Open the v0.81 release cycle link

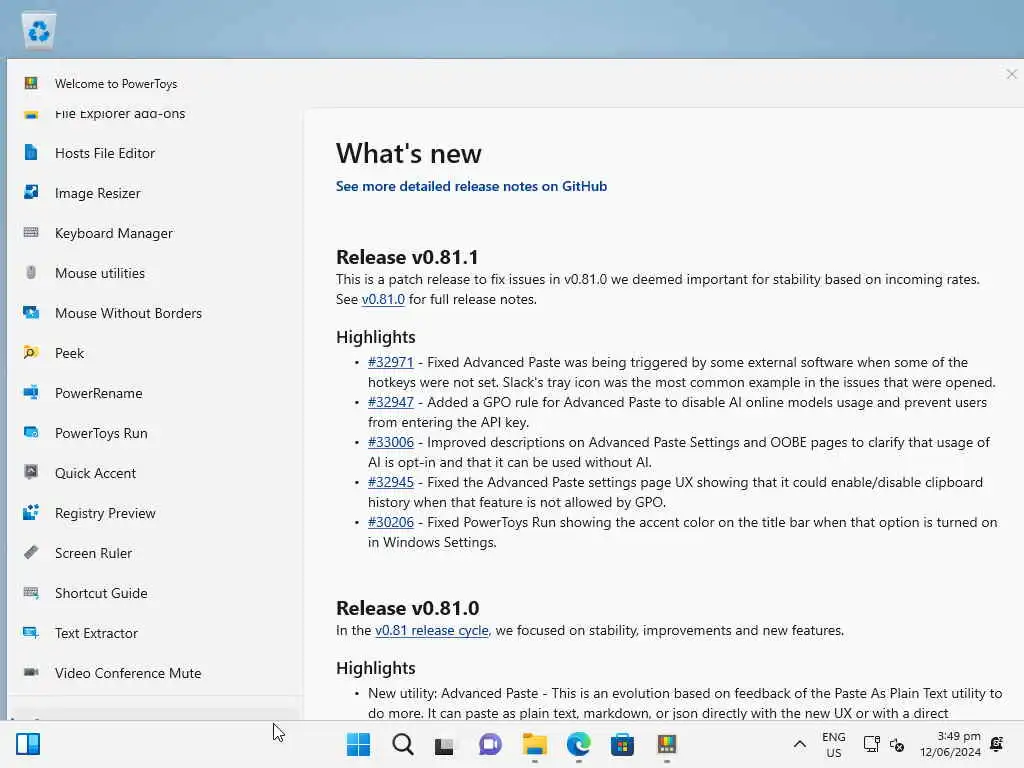[x=432, y=630]
